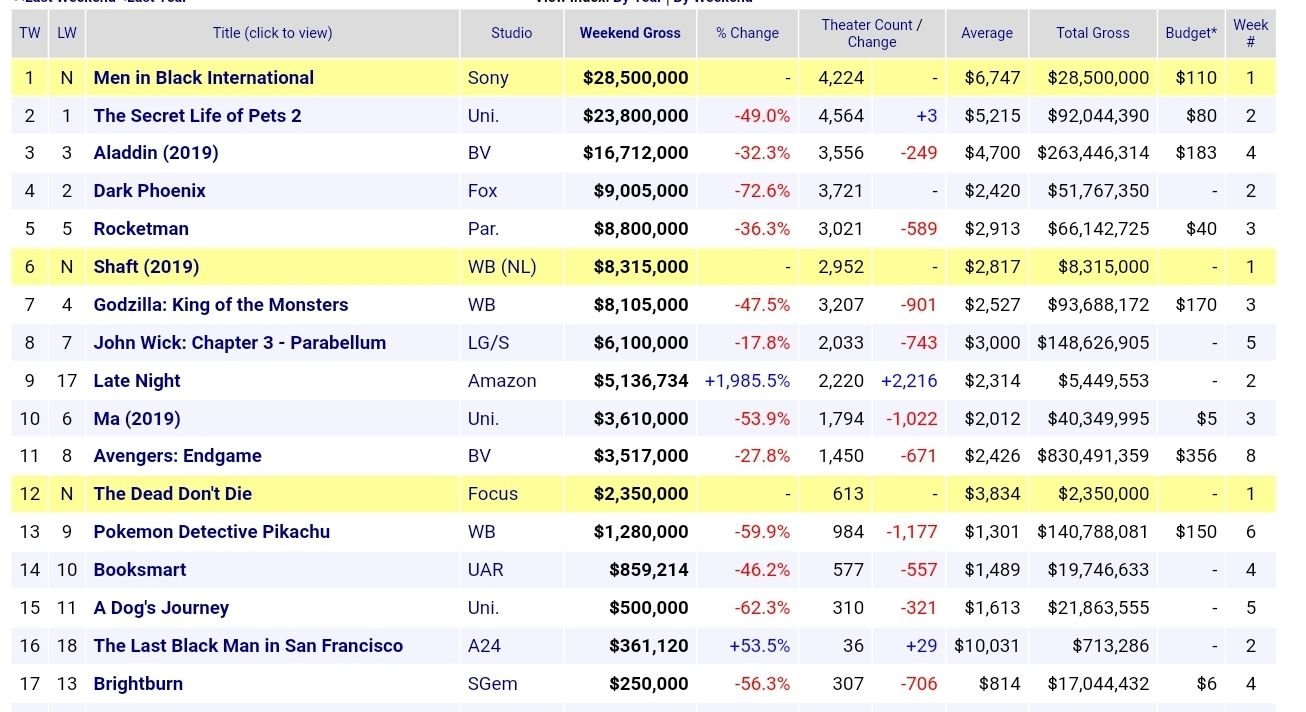Open Avengers: Endgame movie page
The width and height of the screenshot is (1306, 712).
point(178,456)
